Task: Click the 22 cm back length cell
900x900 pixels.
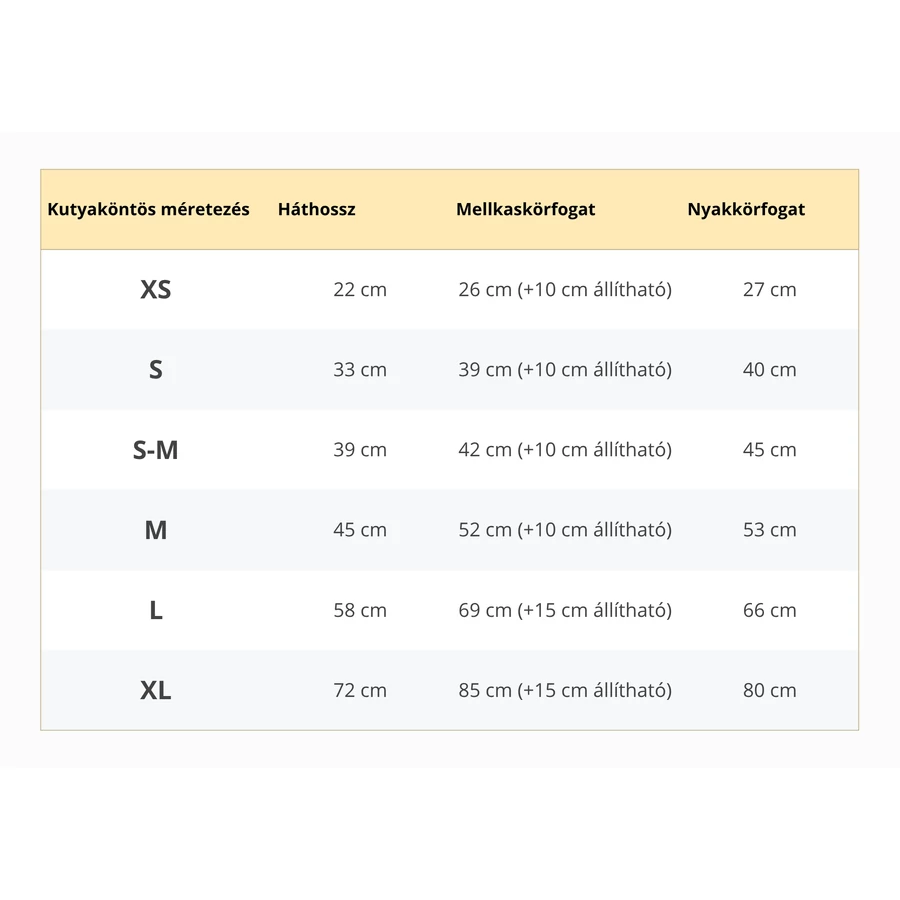Action: coord(360,289)
